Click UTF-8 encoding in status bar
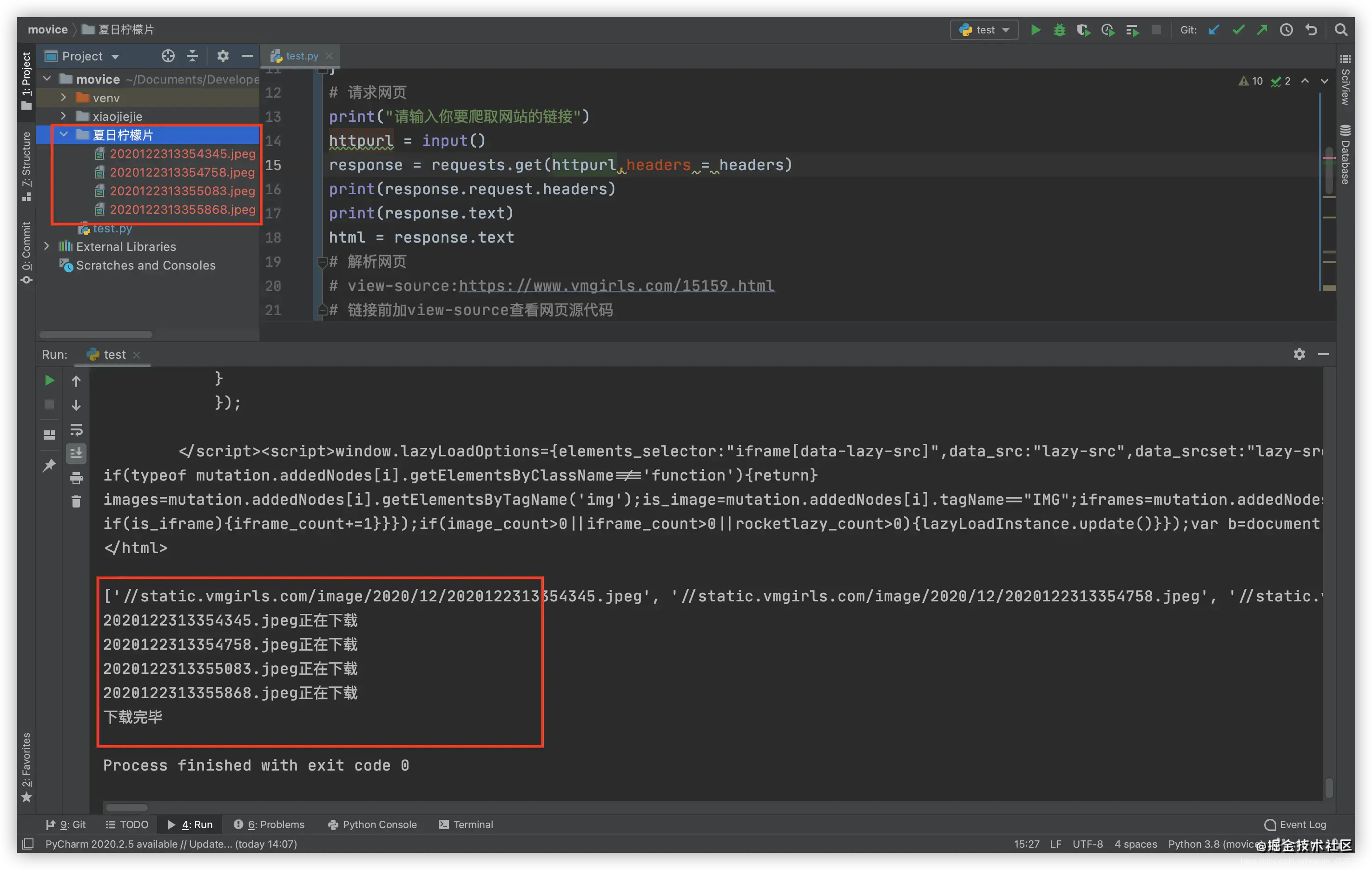1372x870 pixels. click(1088, 844)
